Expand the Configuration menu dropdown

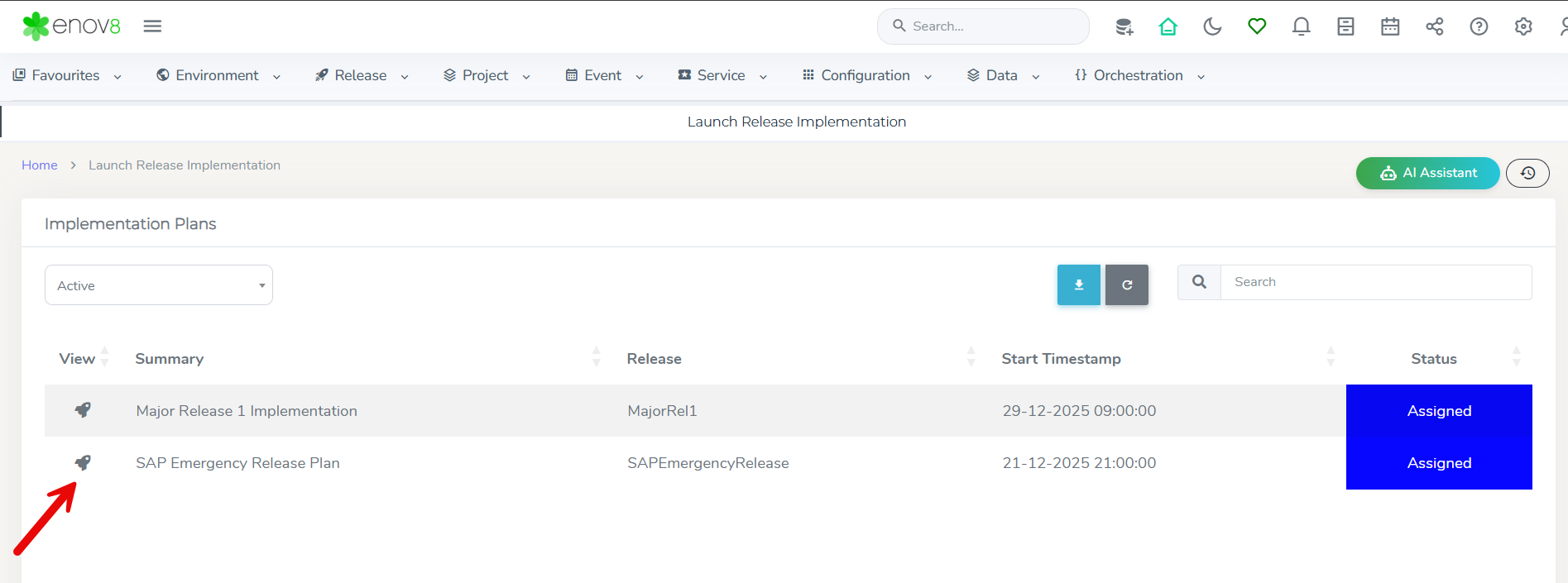tap(866, 75)
